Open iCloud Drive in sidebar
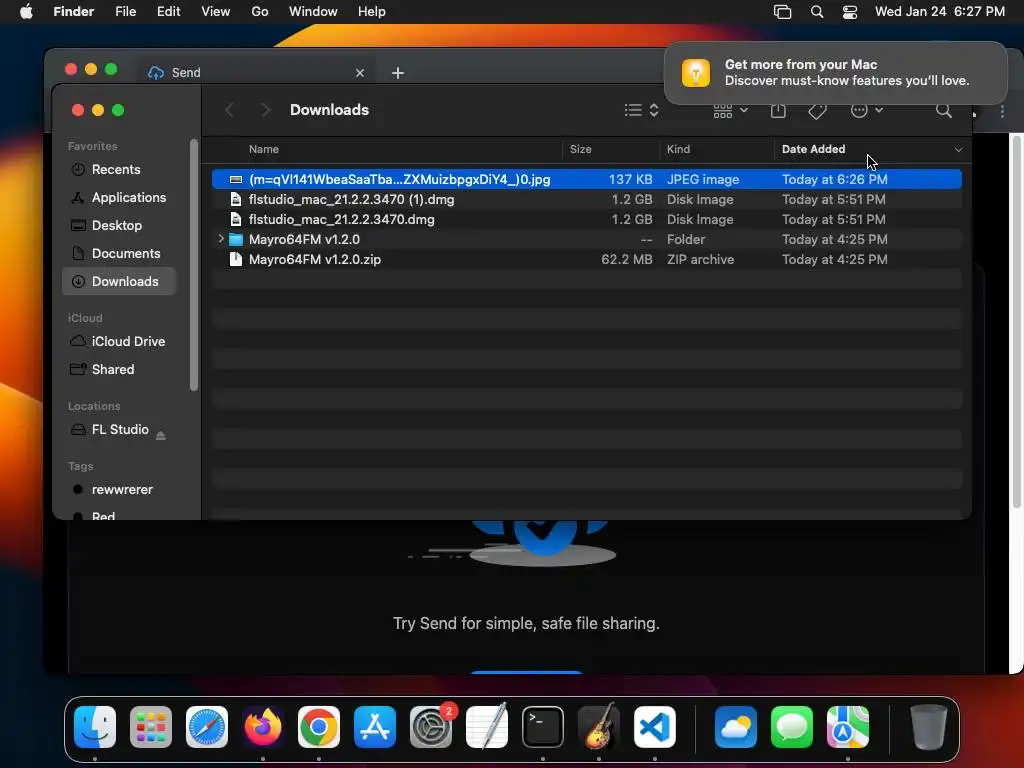The width and height of the screenshot is (1024, 768). point(118,342)
